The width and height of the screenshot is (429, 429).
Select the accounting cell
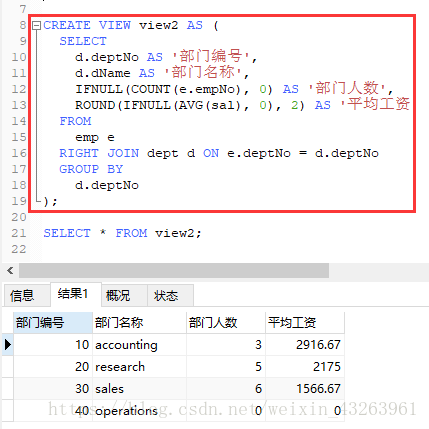click(139, 345)
